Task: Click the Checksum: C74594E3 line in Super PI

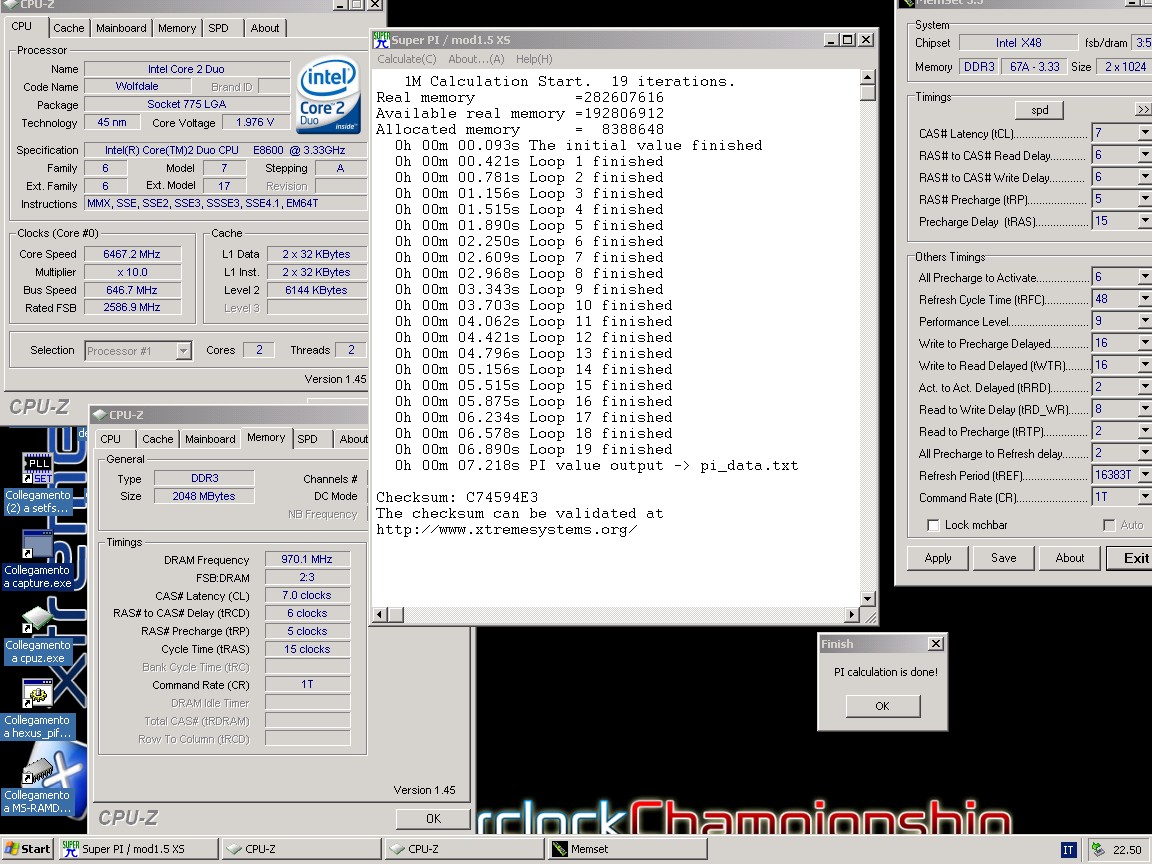Action: (x=457, y=497)
